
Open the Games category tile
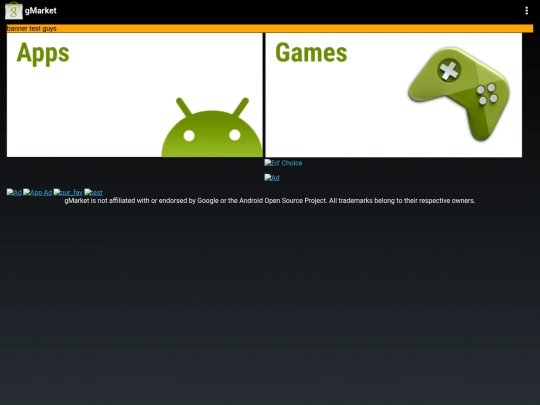point(394,95)
